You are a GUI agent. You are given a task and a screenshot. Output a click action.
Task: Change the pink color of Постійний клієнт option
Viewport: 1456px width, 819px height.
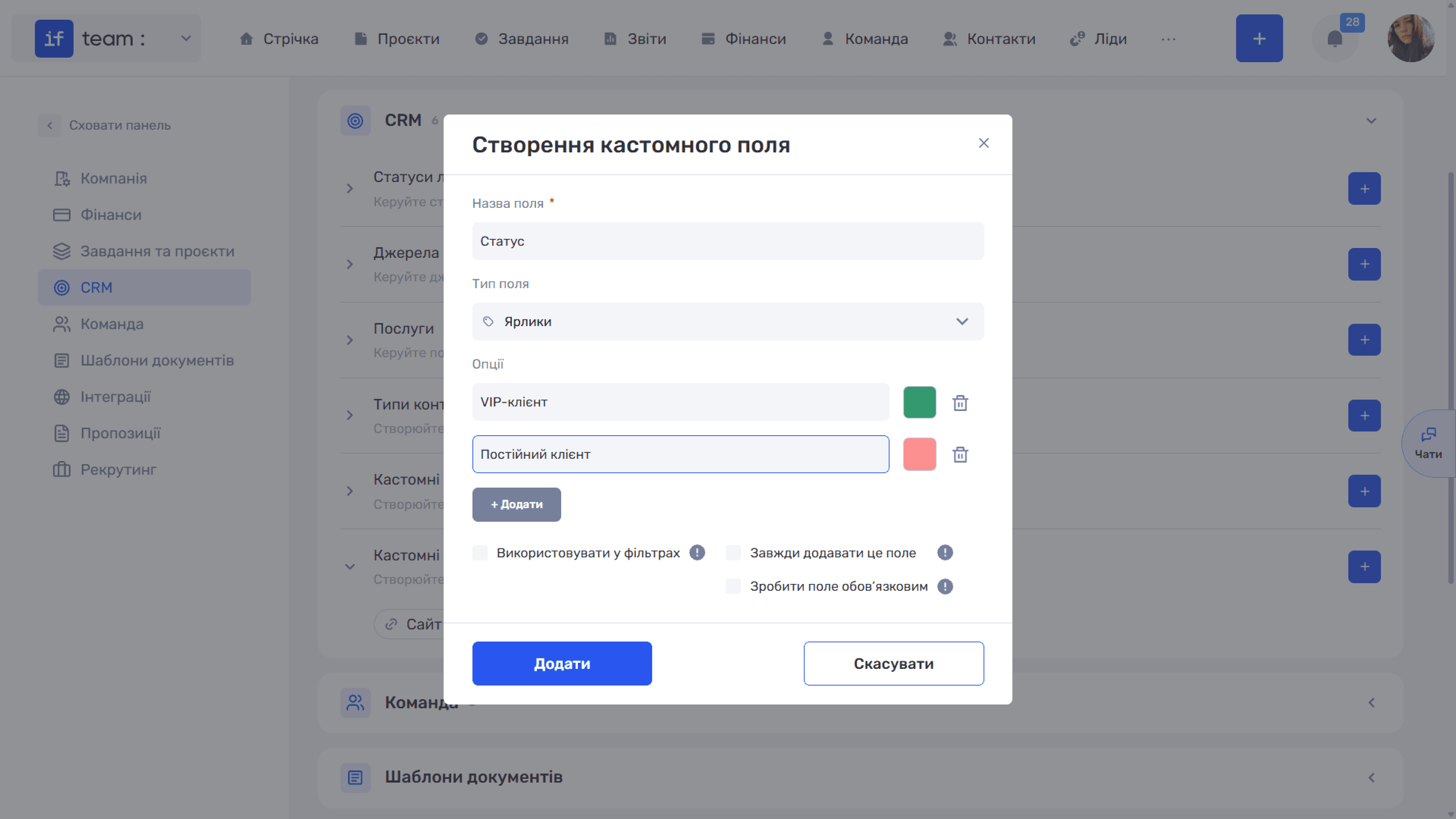click(x=919, y=455)
